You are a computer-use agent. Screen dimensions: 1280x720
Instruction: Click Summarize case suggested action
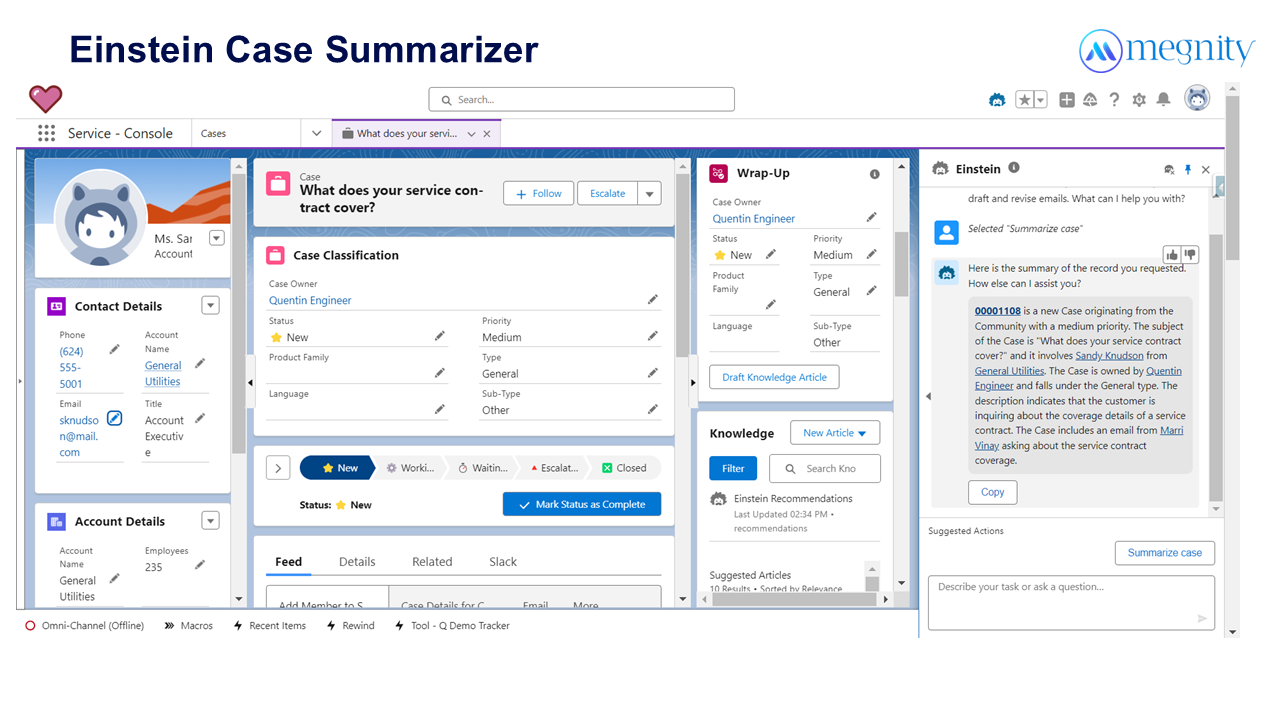[x=1165, y=553]
